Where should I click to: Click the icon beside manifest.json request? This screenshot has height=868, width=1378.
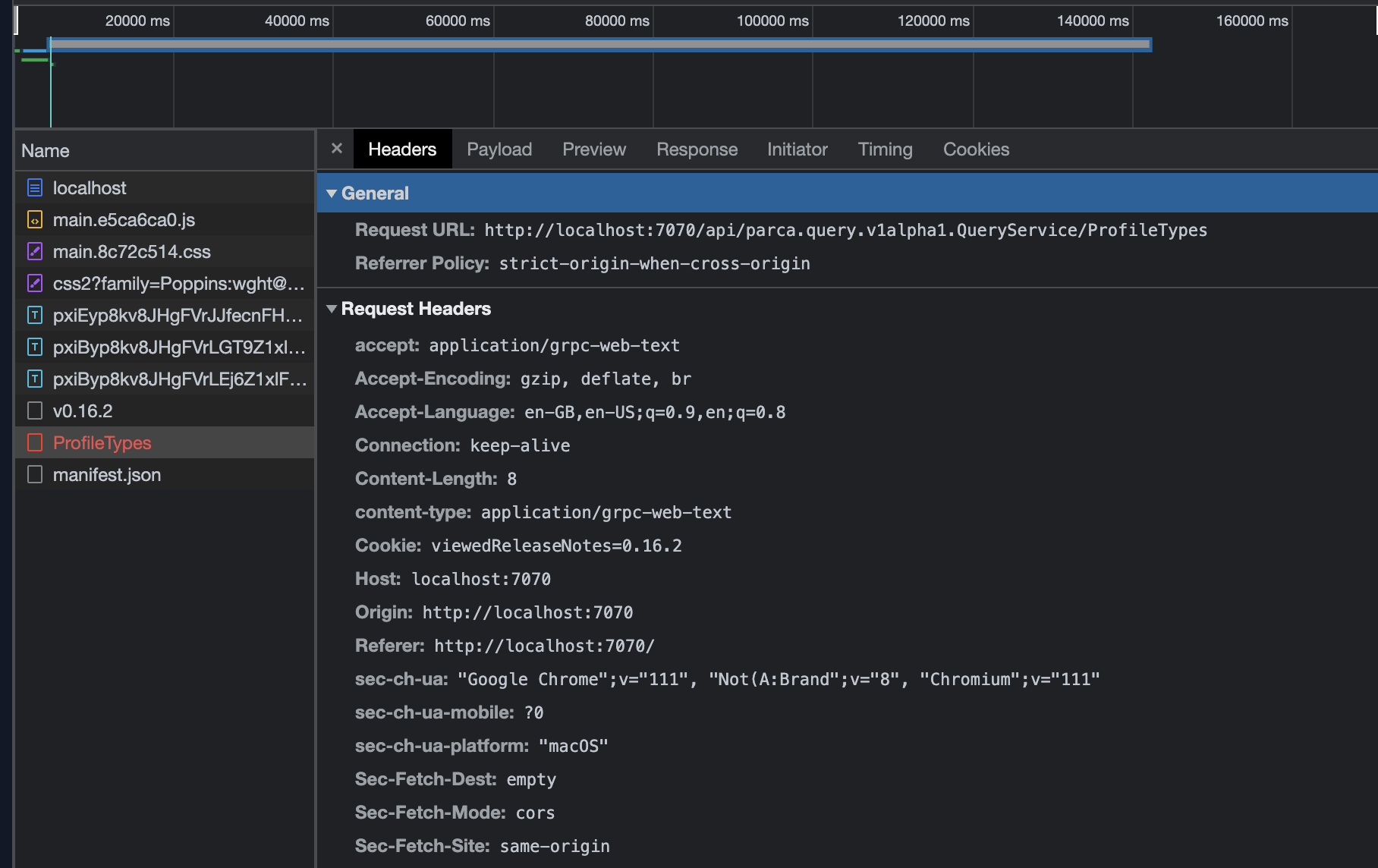click(34, 474)
